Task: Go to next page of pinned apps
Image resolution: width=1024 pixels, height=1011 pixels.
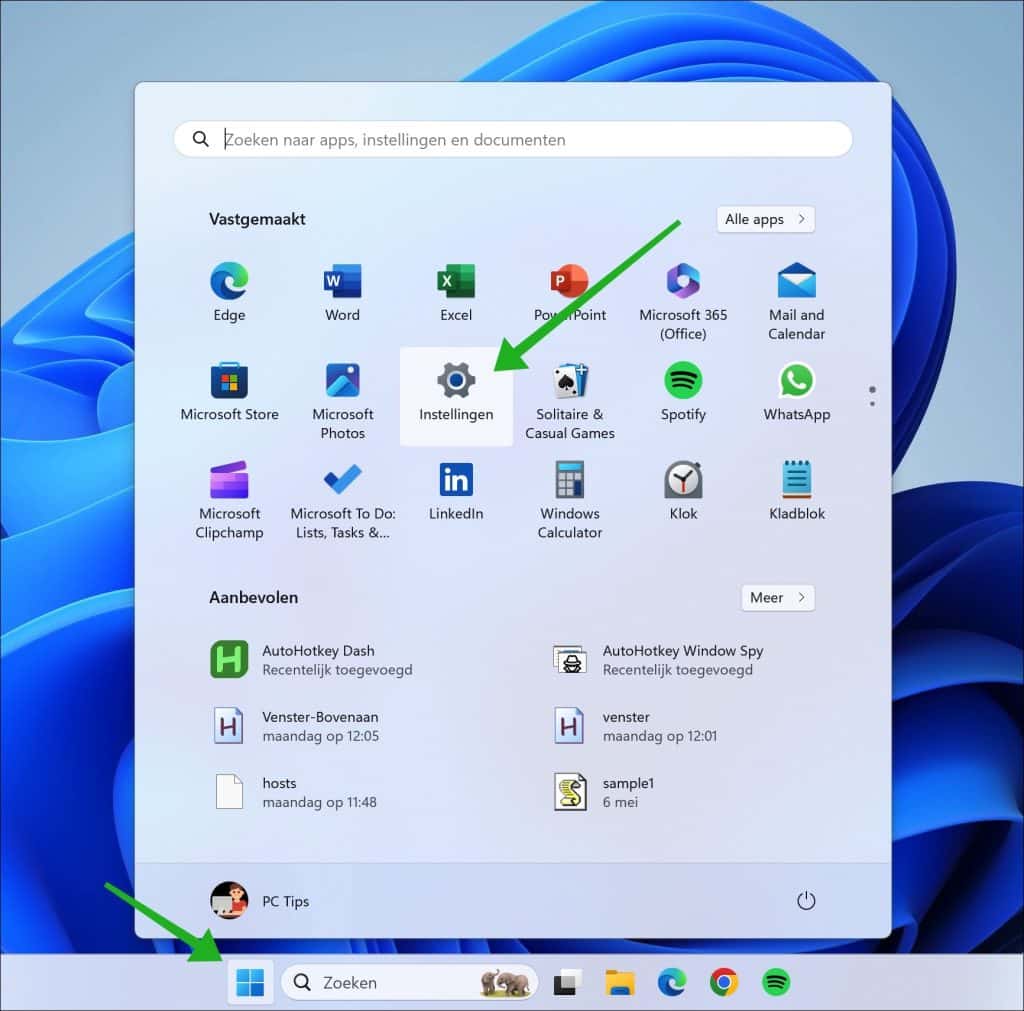Action: [872, 403]
